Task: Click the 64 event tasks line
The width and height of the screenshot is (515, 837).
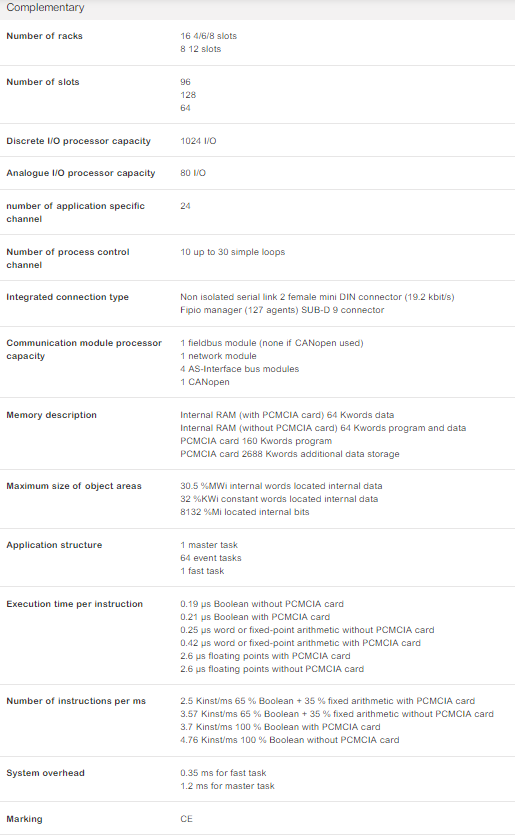Action: coord(211,558)
